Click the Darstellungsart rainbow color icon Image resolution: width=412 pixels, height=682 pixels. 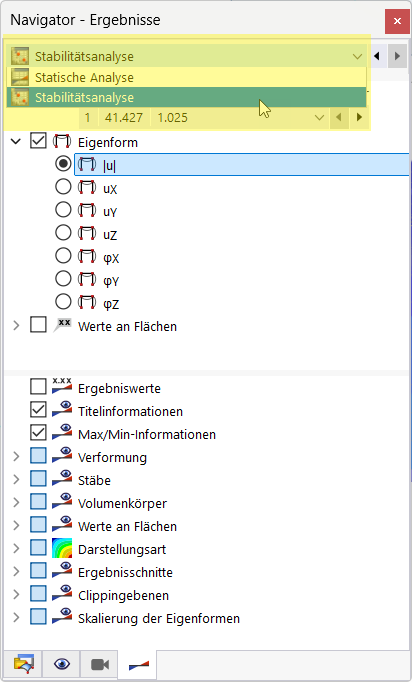(x=62, y=548)
